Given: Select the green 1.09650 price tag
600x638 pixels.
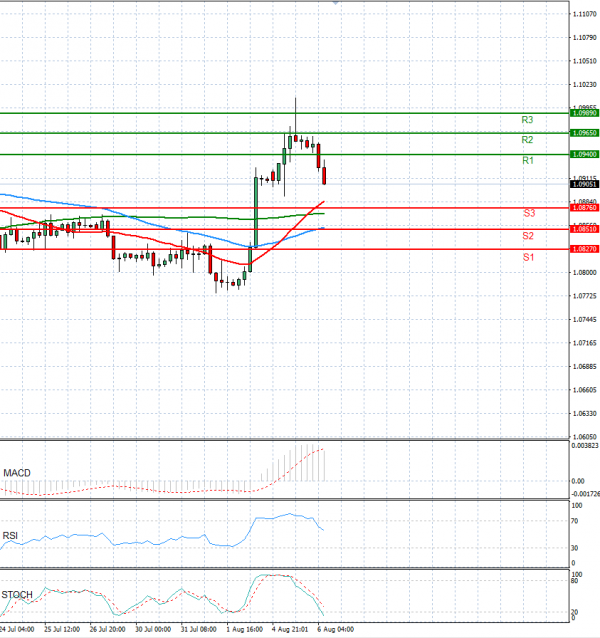Looking at the screenshot, I should pyautogui.click(x=585, y=133).
